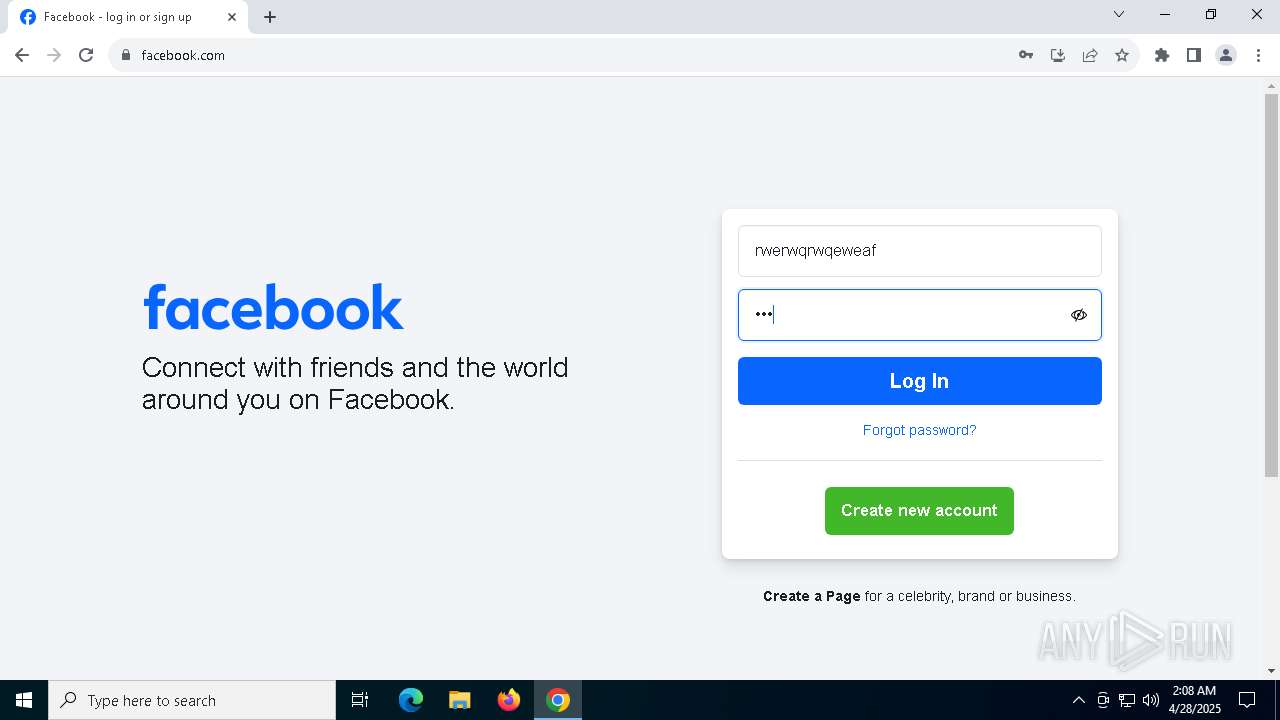
Task: Toggle the Chrome side panel icon
Action: (1194, 55)
